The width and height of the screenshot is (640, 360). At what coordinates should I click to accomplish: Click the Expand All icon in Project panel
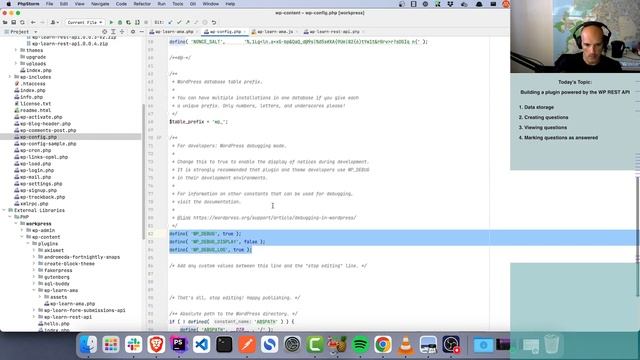(x=113, y=31)
